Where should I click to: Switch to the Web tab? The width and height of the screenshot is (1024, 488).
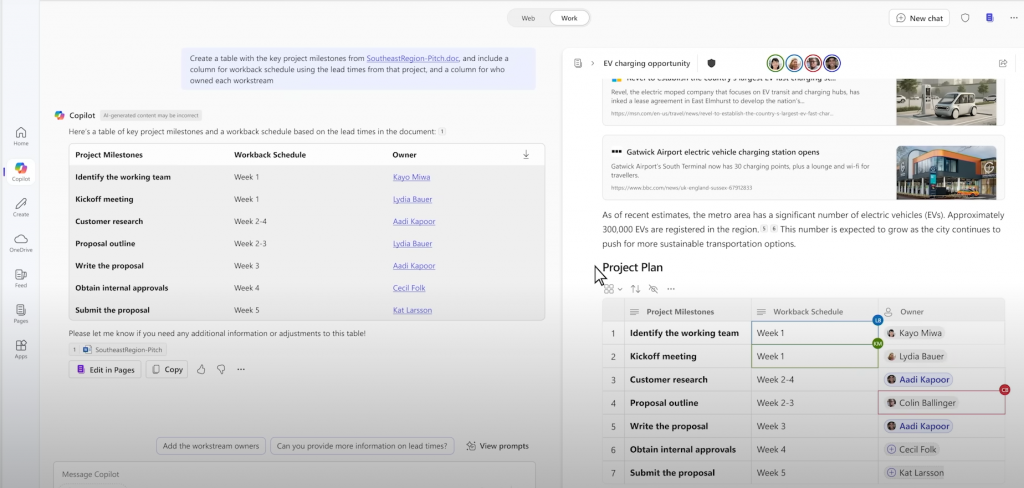tap(528, 18)
